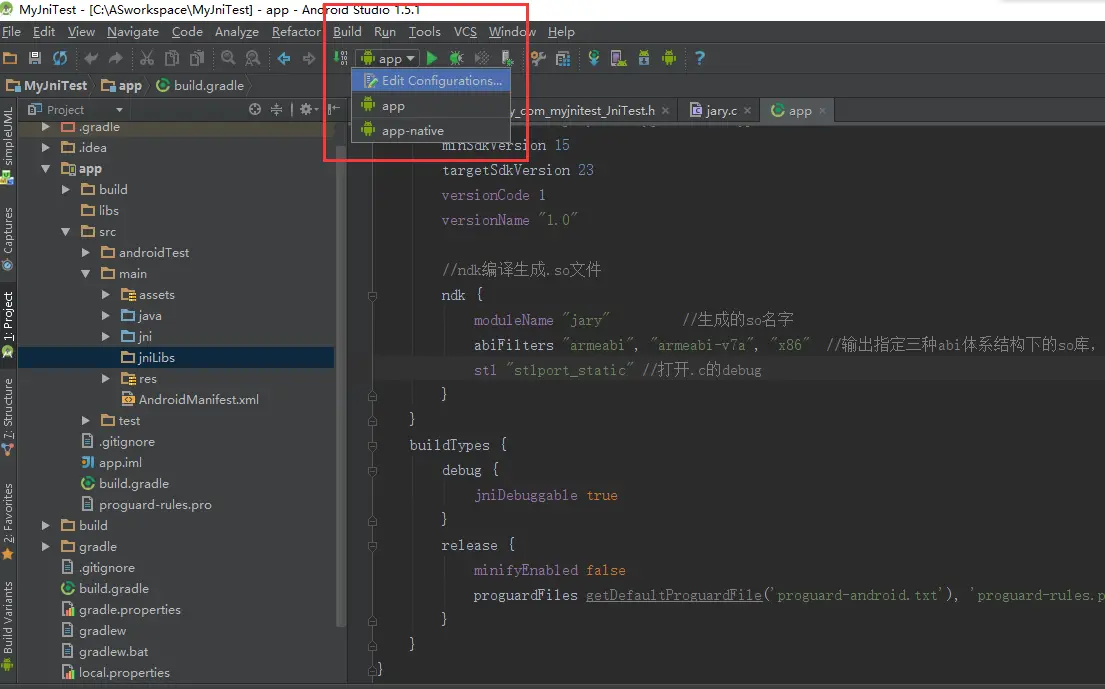Open the app run configuration dropdown
The height and width of the screenshot is (689, 1105).
pyautogui.click(x=388, y=58)
